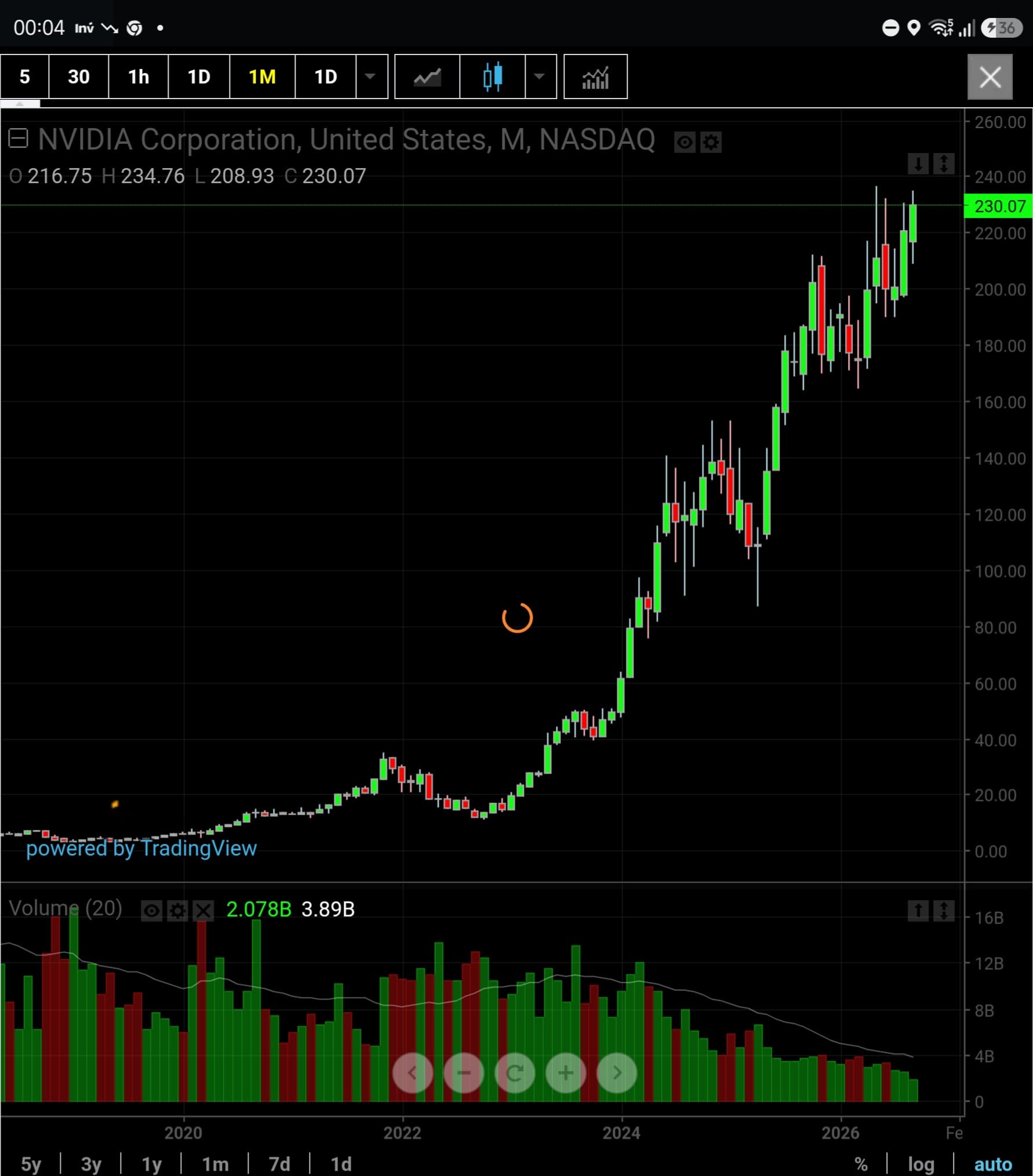Tap the cellular signal bars icon
Viewport: 1033px width, 1176px height.
pos(966,28)
